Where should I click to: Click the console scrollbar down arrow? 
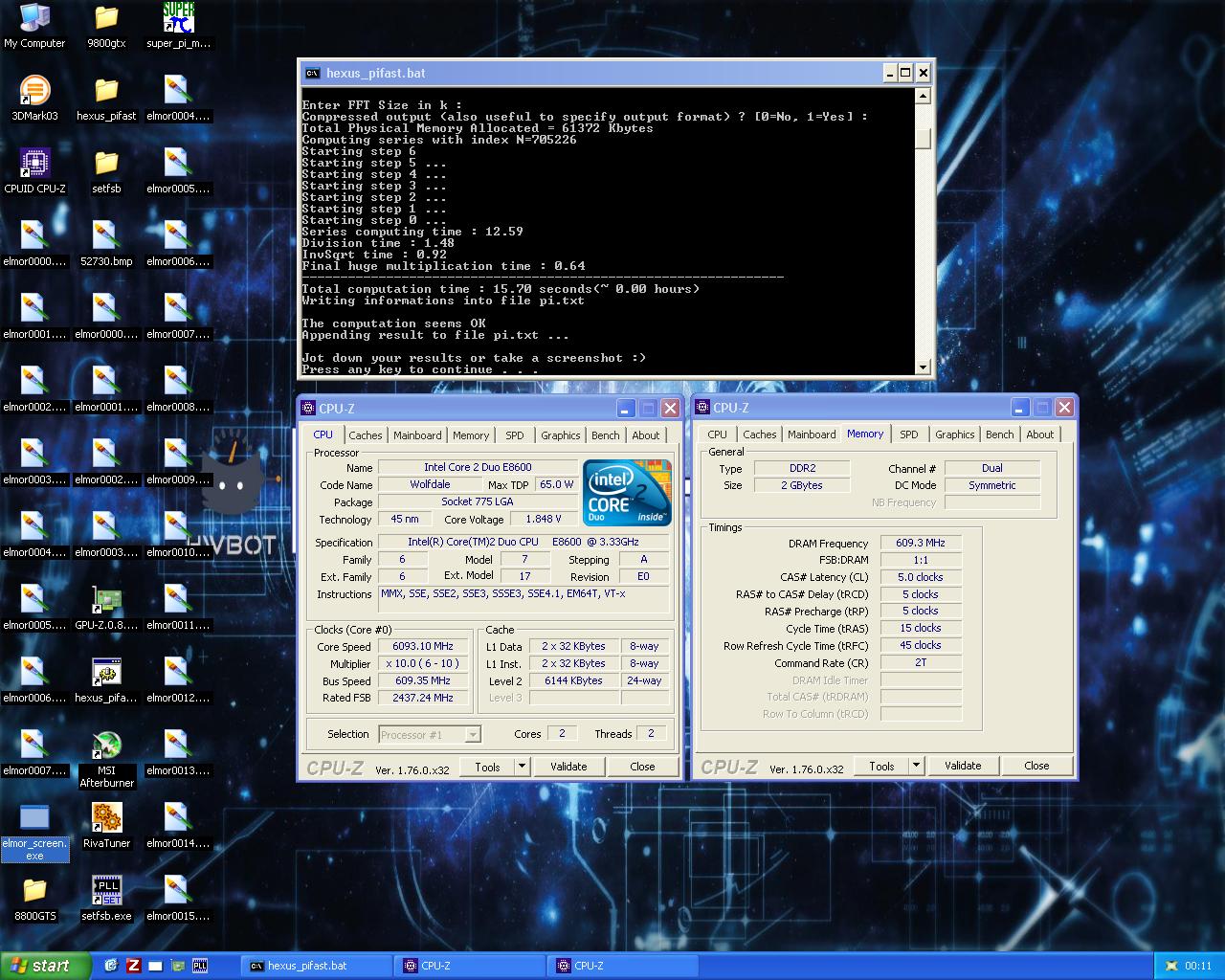[923, 367]
